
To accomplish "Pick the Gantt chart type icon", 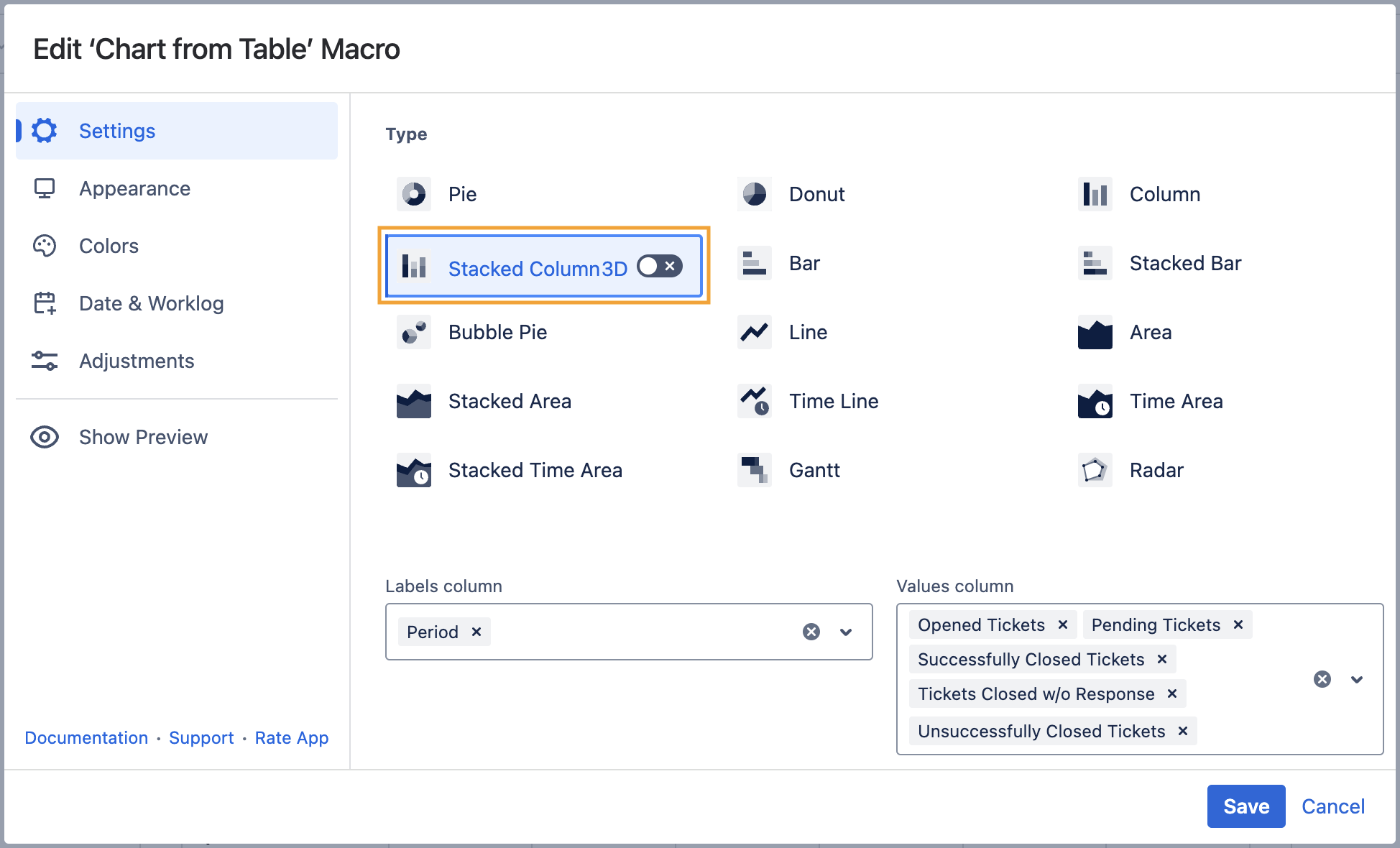I will click(x=754, y=470).
